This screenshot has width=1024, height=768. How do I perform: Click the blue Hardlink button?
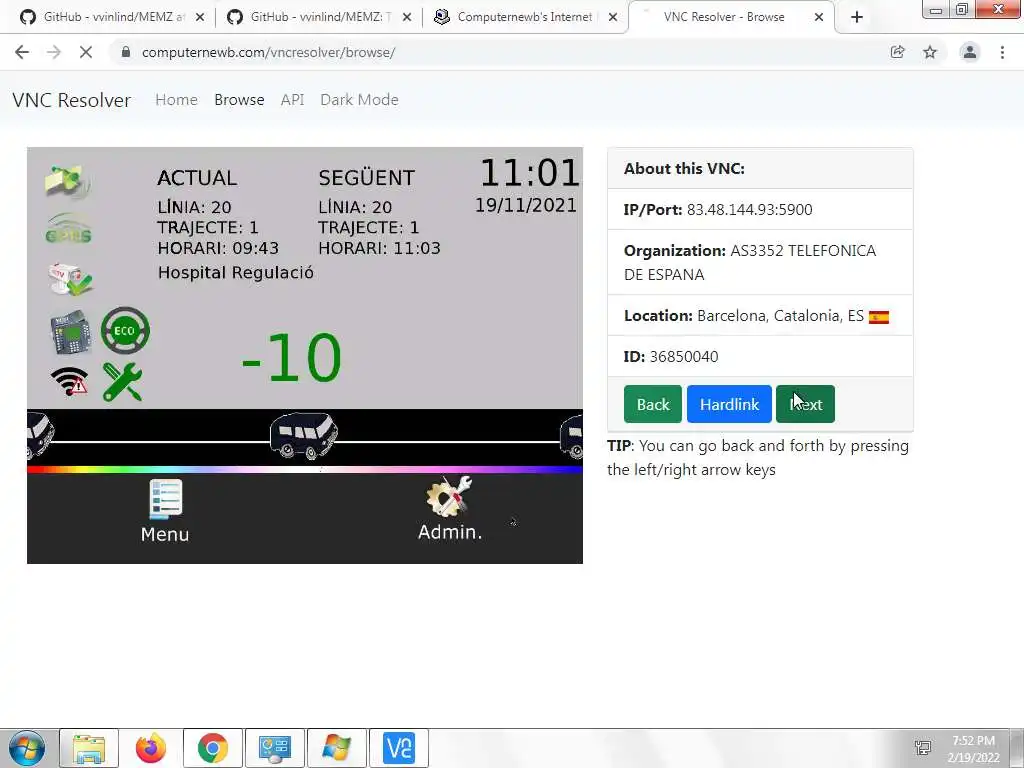point(729,404)
